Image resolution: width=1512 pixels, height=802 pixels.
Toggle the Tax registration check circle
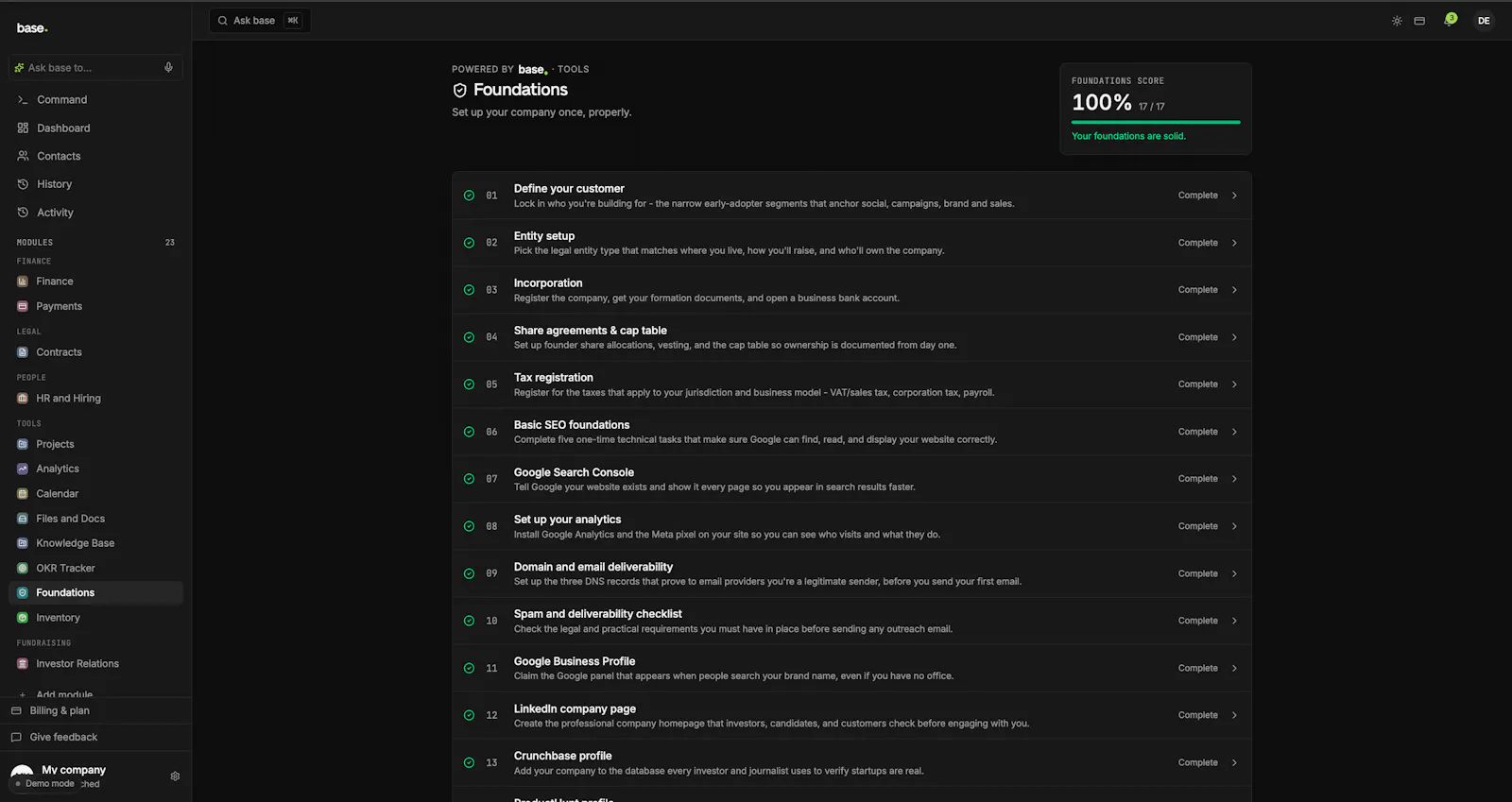click(x=469, y=384)
